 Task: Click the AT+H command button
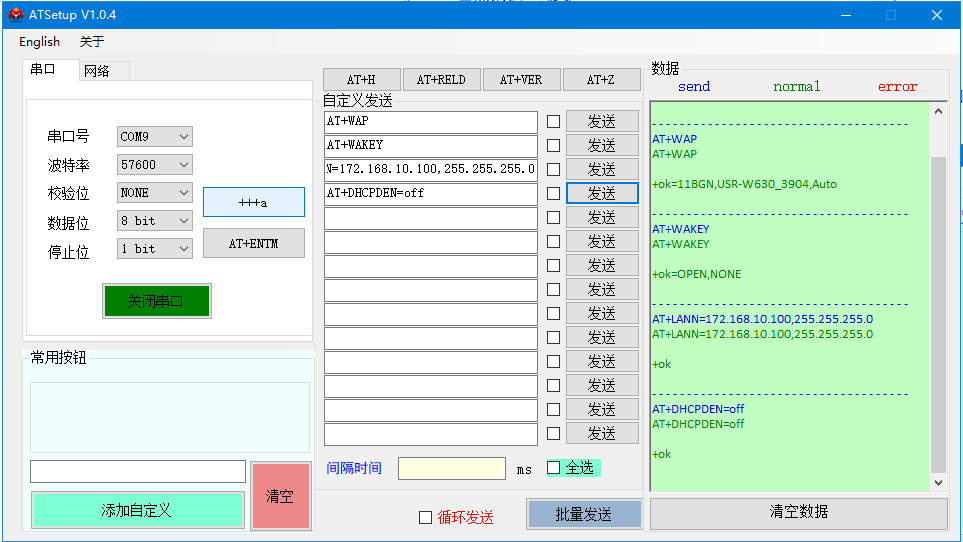(x=361, y=80)
